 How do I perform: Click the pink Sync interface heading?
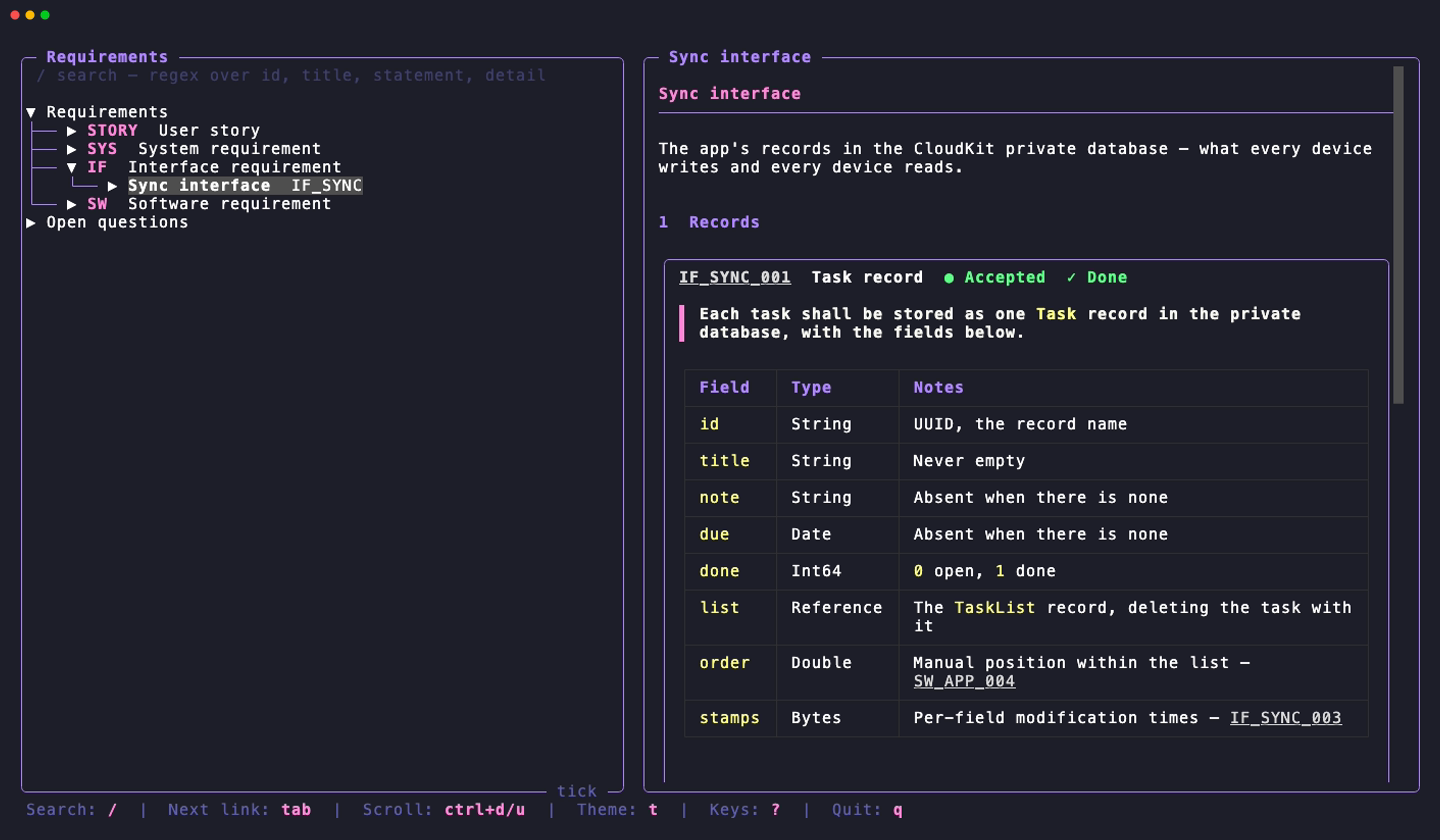click(x=730, y=94)
